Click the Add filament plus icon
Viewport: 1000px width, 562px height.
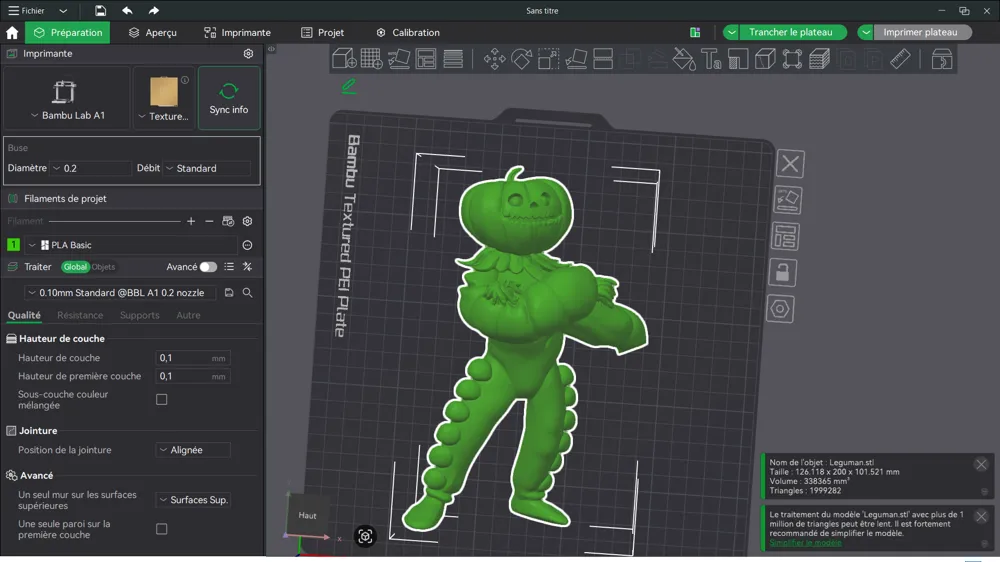click(x=191, y=221)
